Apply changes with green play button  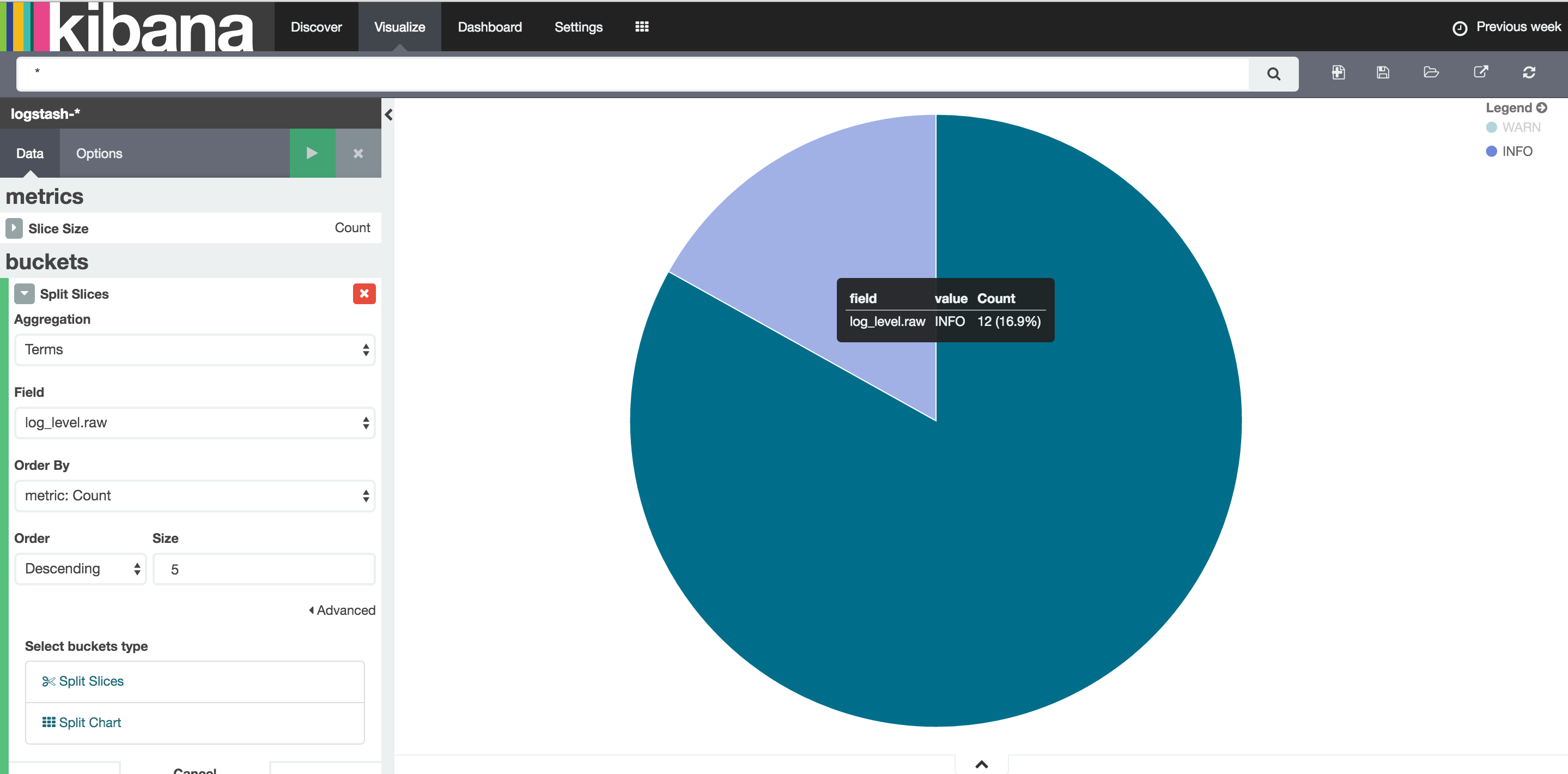(x=312, y=153)
